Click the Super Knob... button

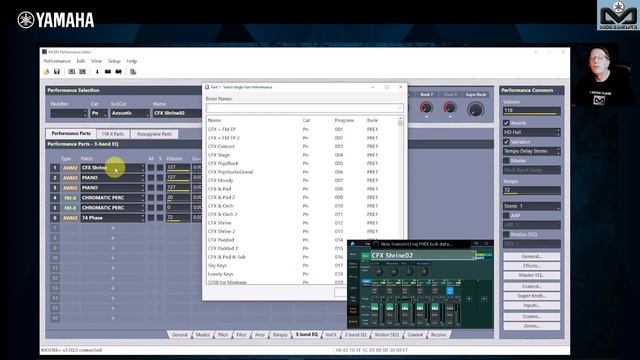click(531, 296)
